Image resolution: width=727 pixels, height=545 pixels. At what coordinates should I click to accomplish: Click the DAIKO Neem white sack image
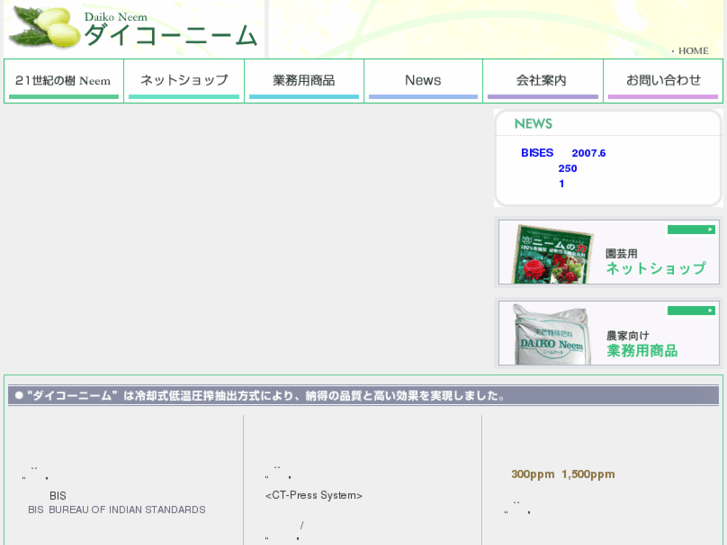coord(552,334)
